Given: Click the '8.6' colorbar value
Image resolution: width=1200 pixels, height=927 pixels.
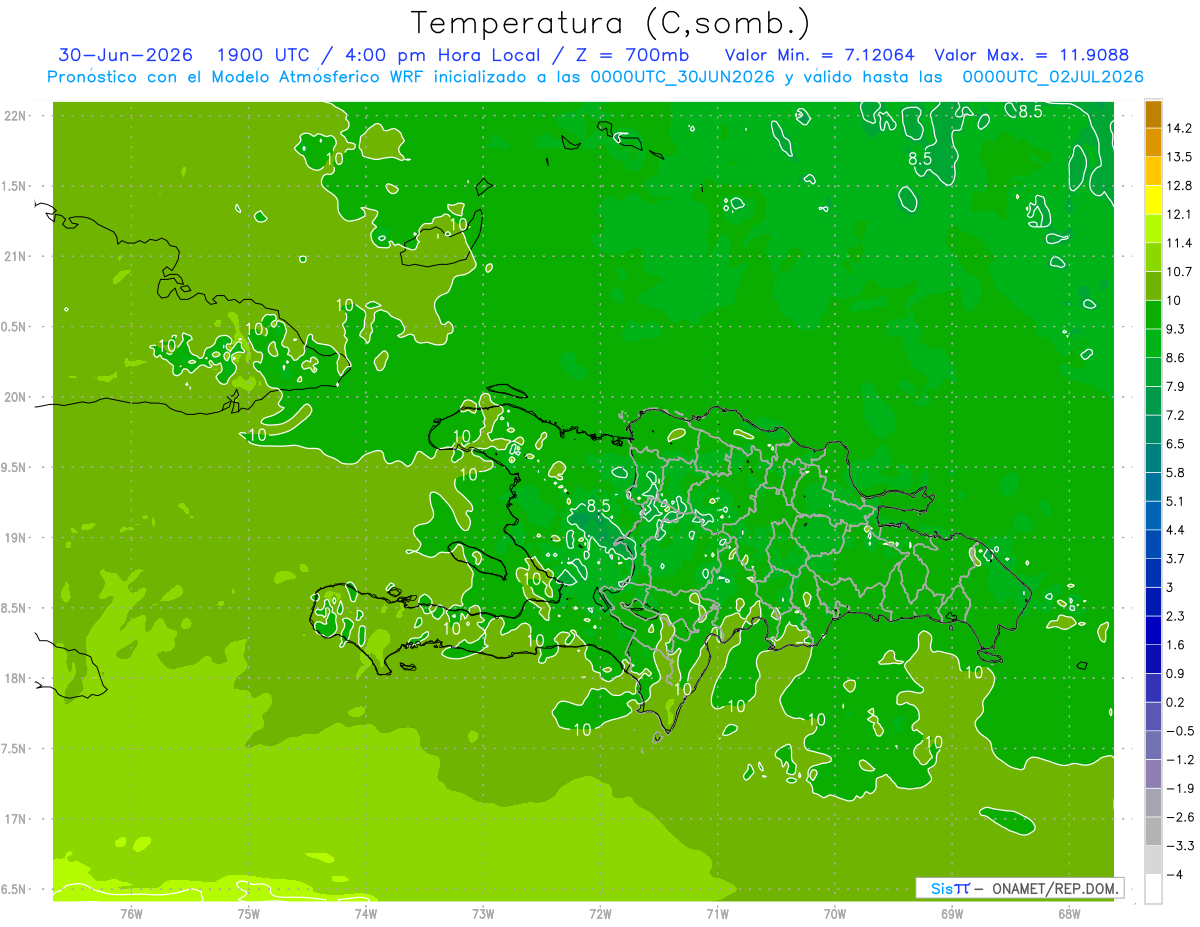Looking at the screenshot, I should 1176,358.
